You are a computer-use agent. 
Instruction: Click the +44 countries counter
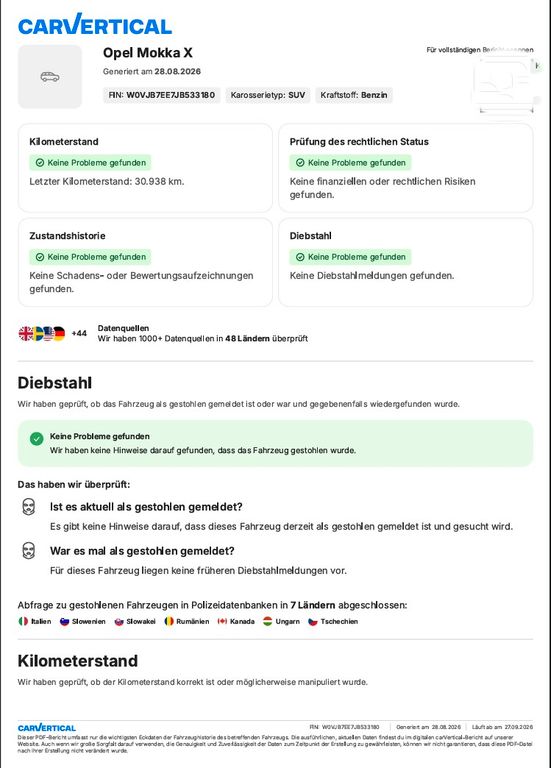click(79, 334)
